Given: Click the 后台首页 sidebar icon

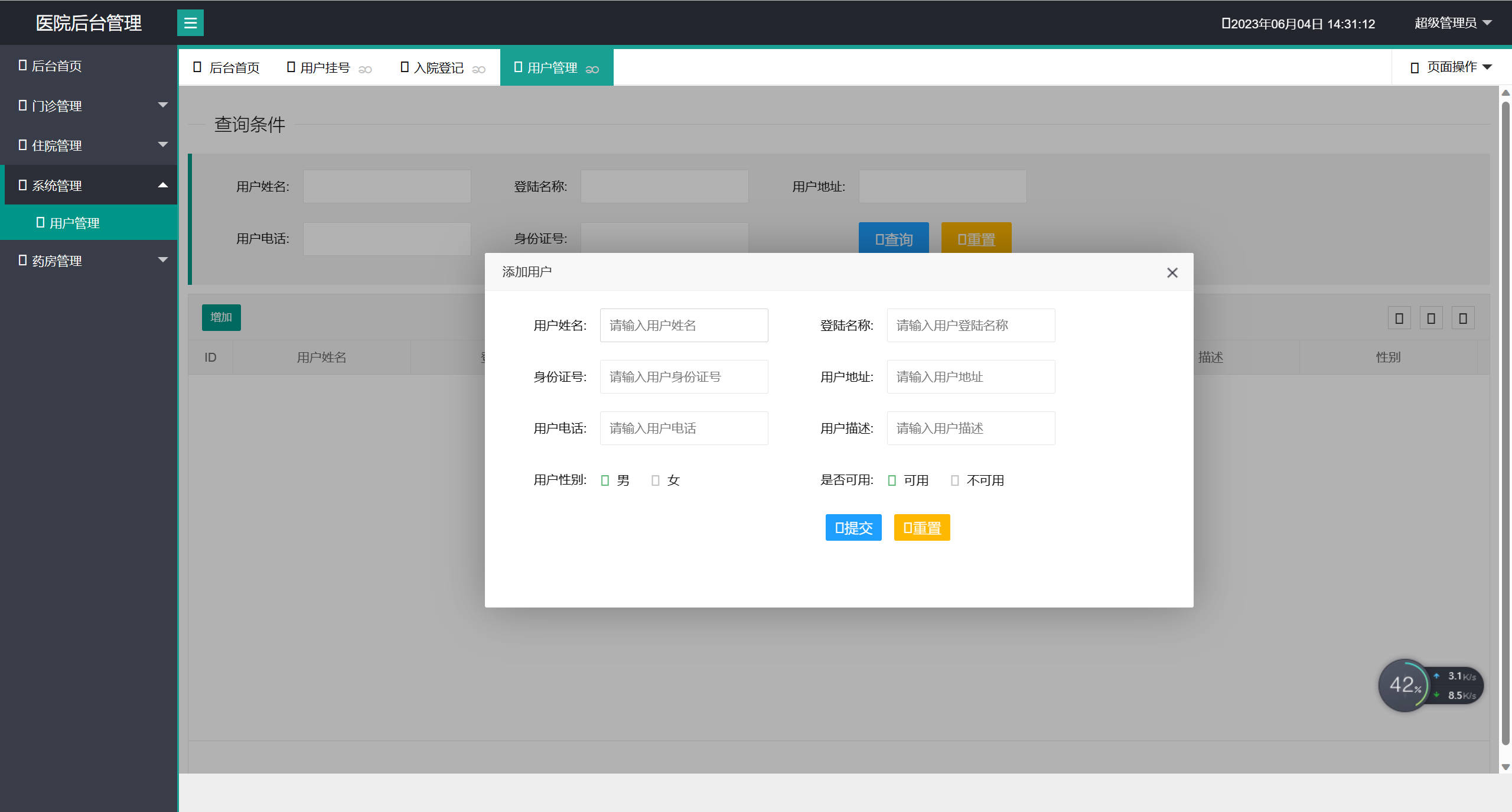Looking at the screenshot, I should click(x=22, y=65).
